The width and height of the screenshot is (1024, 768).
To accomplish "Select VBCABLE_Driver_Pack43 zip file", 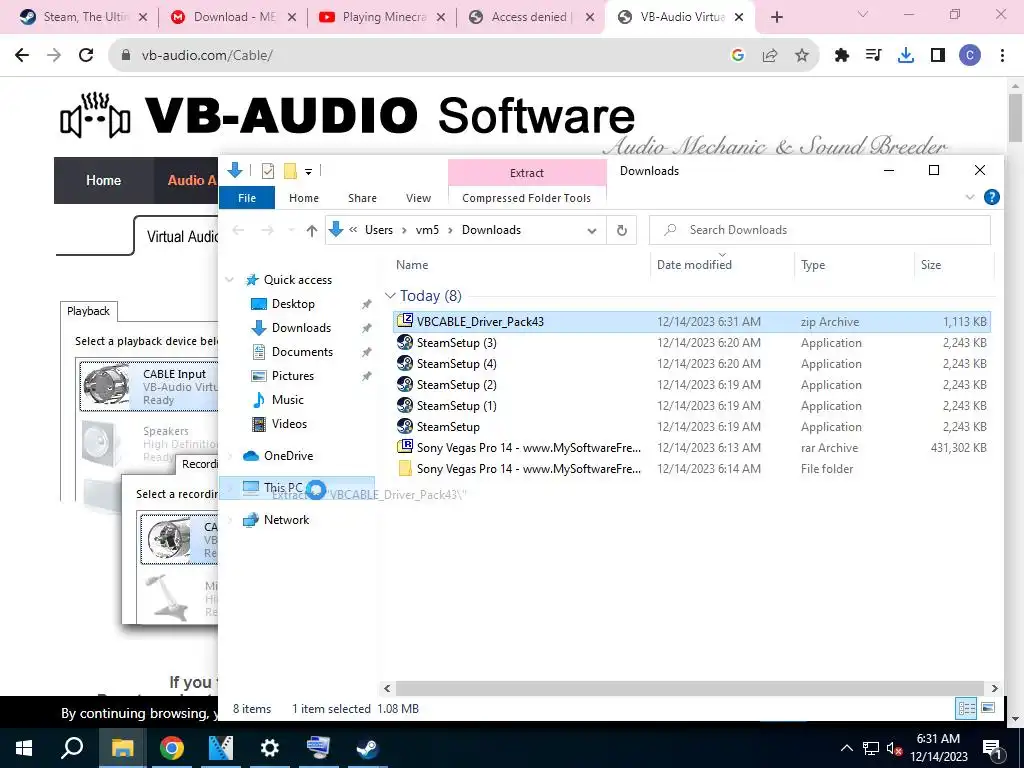I will coord(692,321).
